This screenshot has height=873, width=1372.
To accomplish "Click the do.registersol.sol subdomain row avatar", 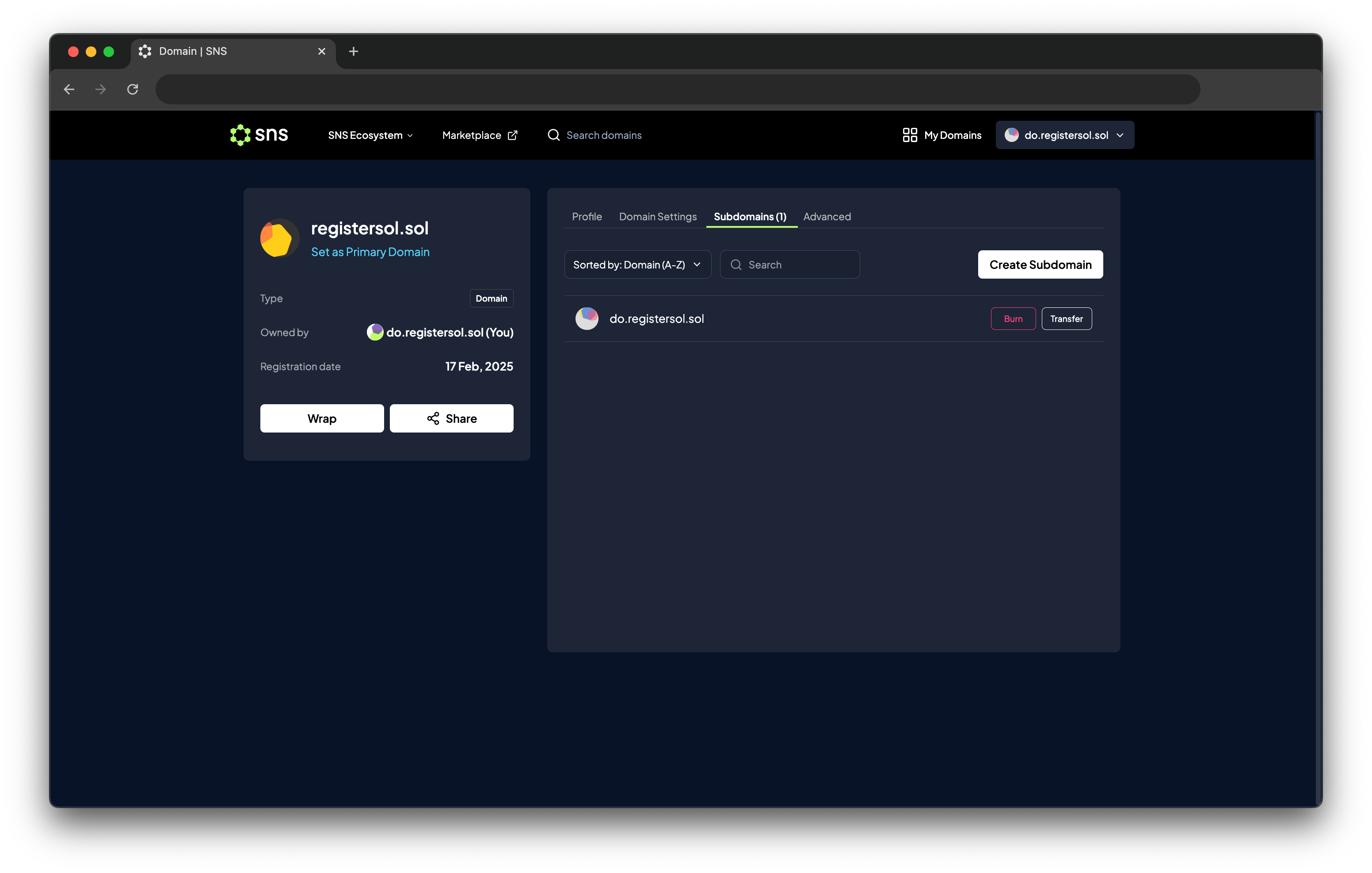I will pyautogui.click(x=586, y=319).
